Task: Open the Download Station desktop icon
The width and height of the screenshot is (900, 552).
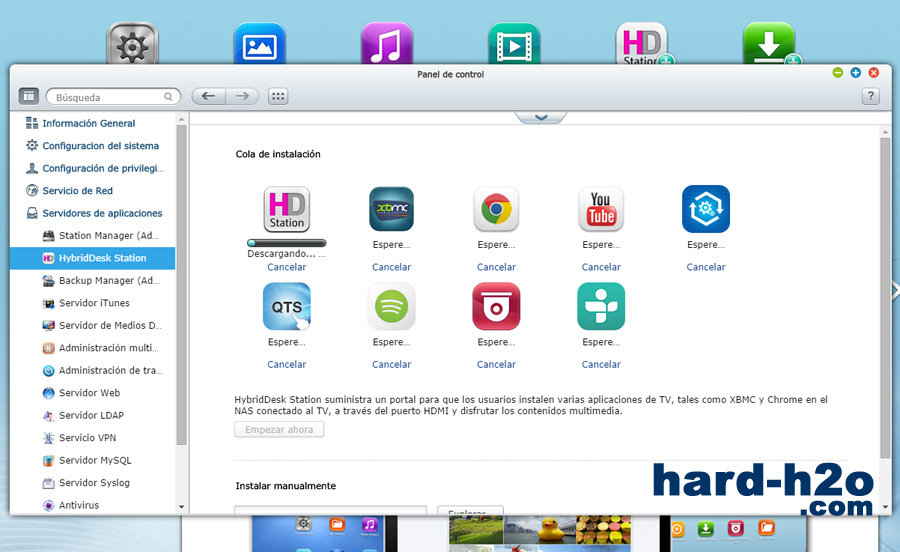Action: point(769,43)
